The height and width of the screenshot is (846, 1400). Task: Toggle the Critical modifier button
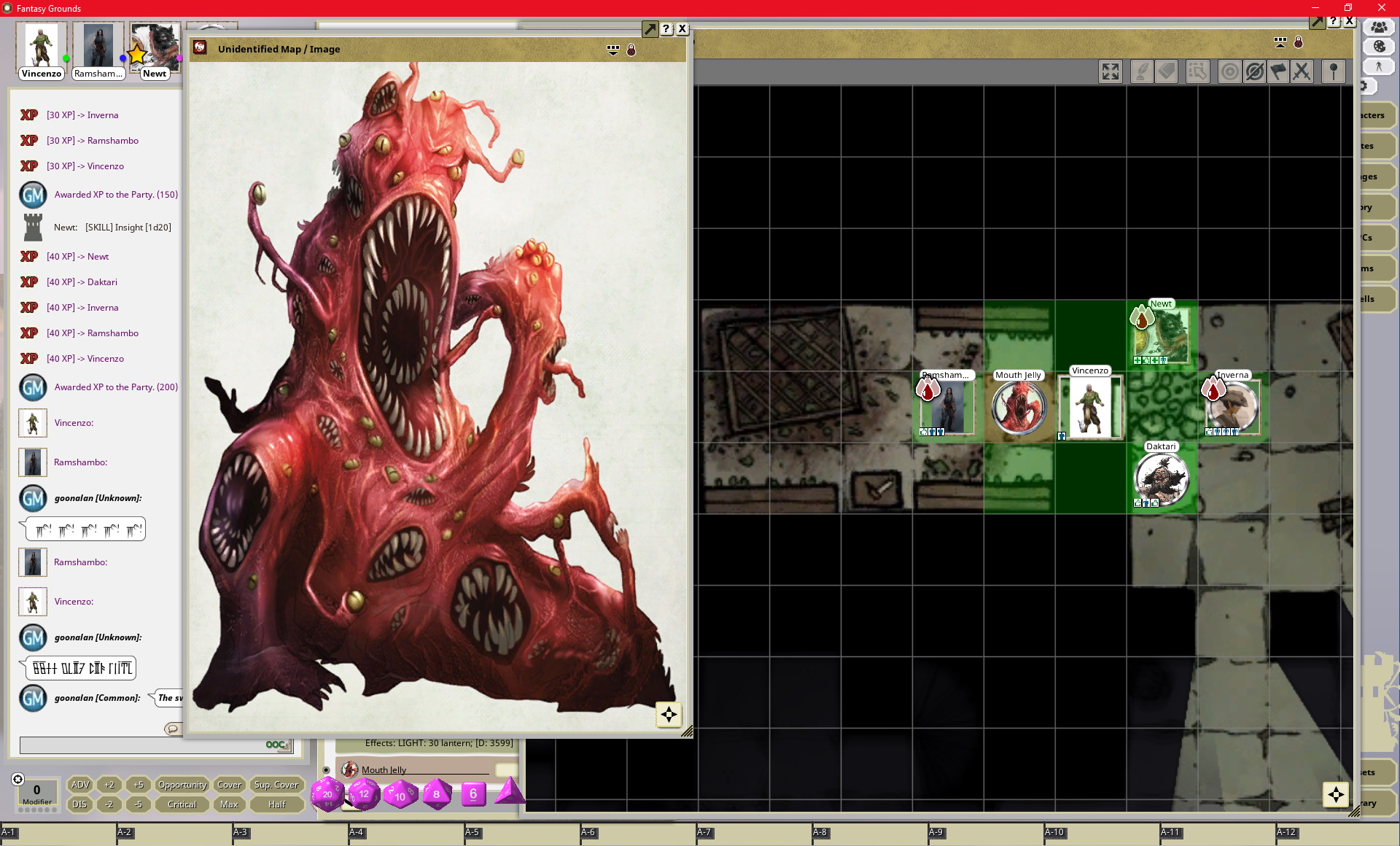click(x=182, y=804)
